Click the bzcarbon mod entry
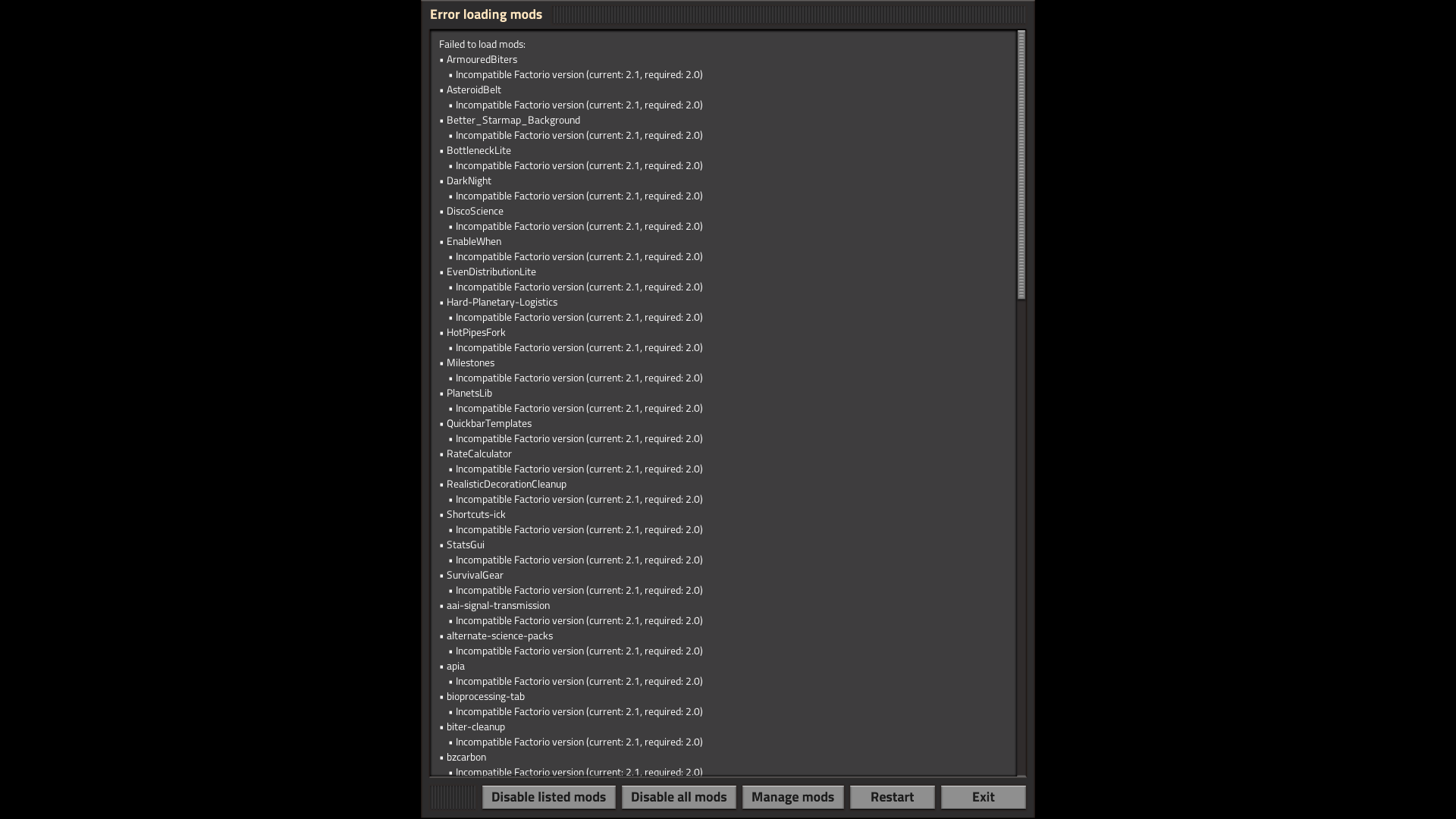 click(466, 757)
